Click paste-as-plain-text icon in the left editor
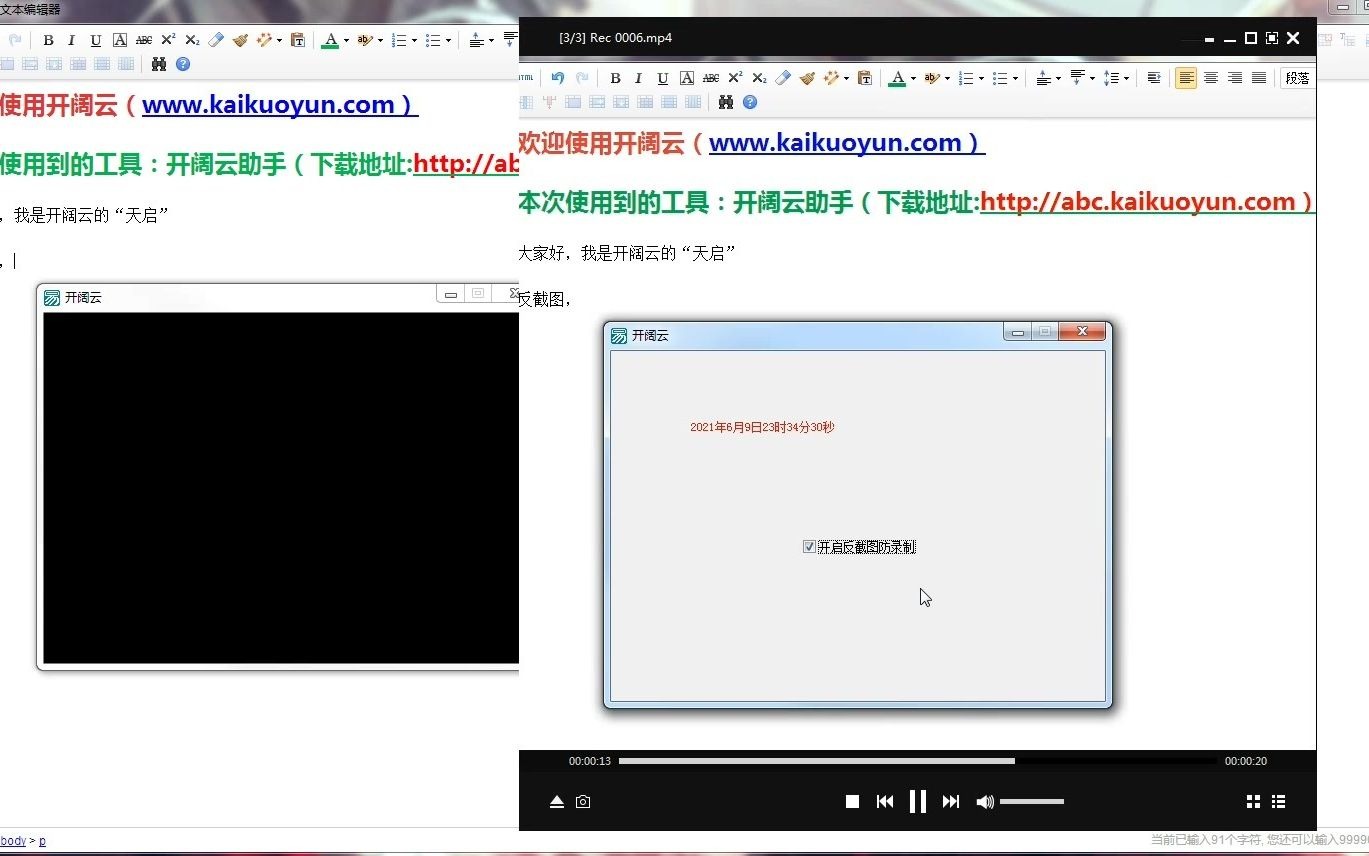Image resolution: width=1369 pixels, height=856 pixels. coord(297,41)
